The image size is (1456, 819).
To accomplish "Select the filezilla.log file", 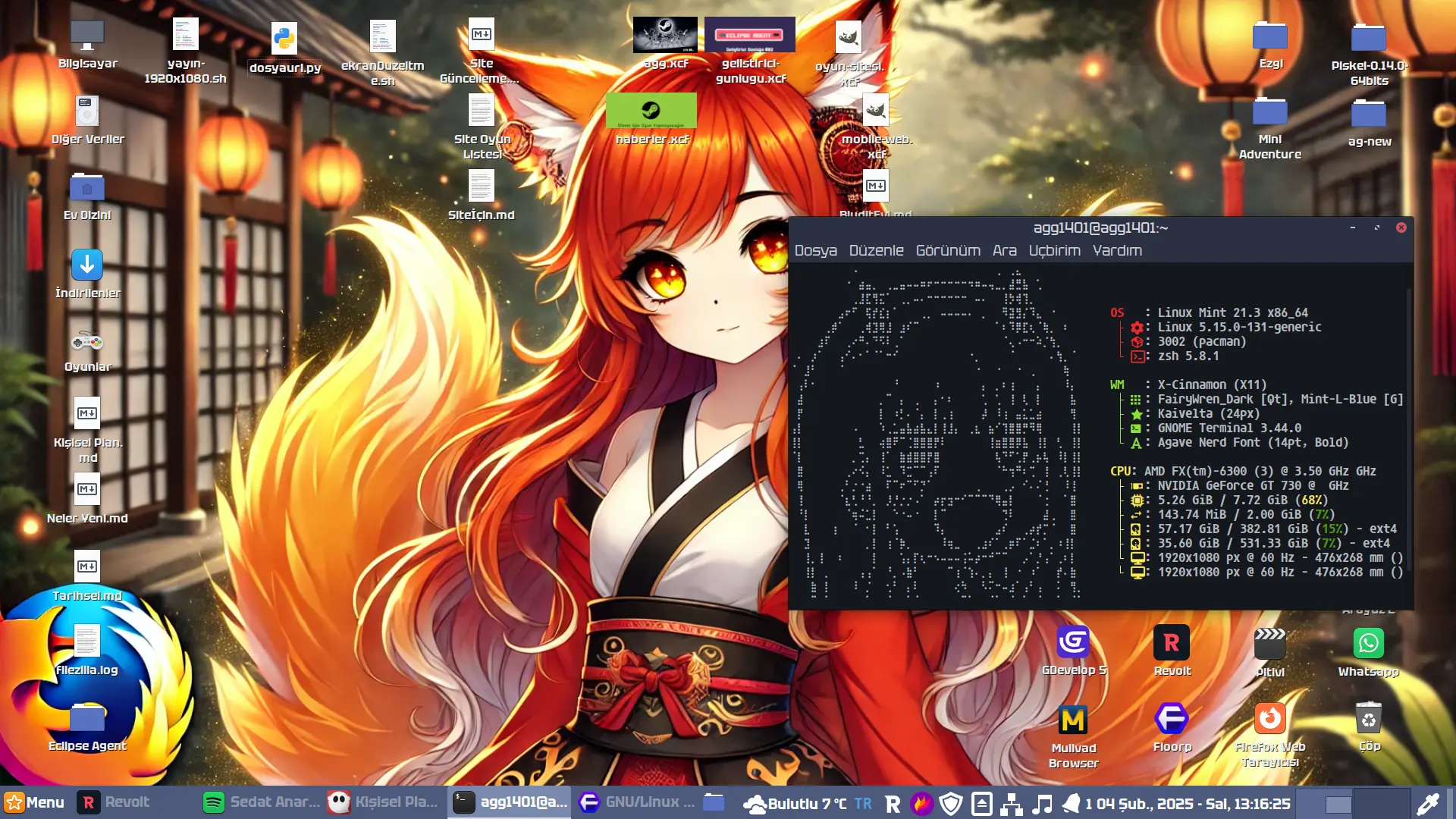I will tap(87, 651).
